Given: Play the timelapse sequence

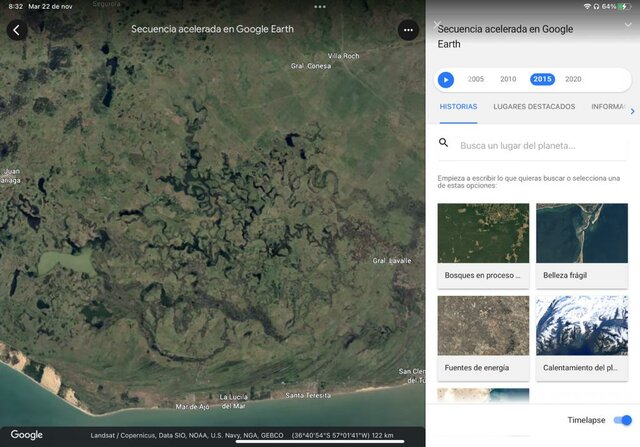Looking at the screenshot, I should click(446, 80).
